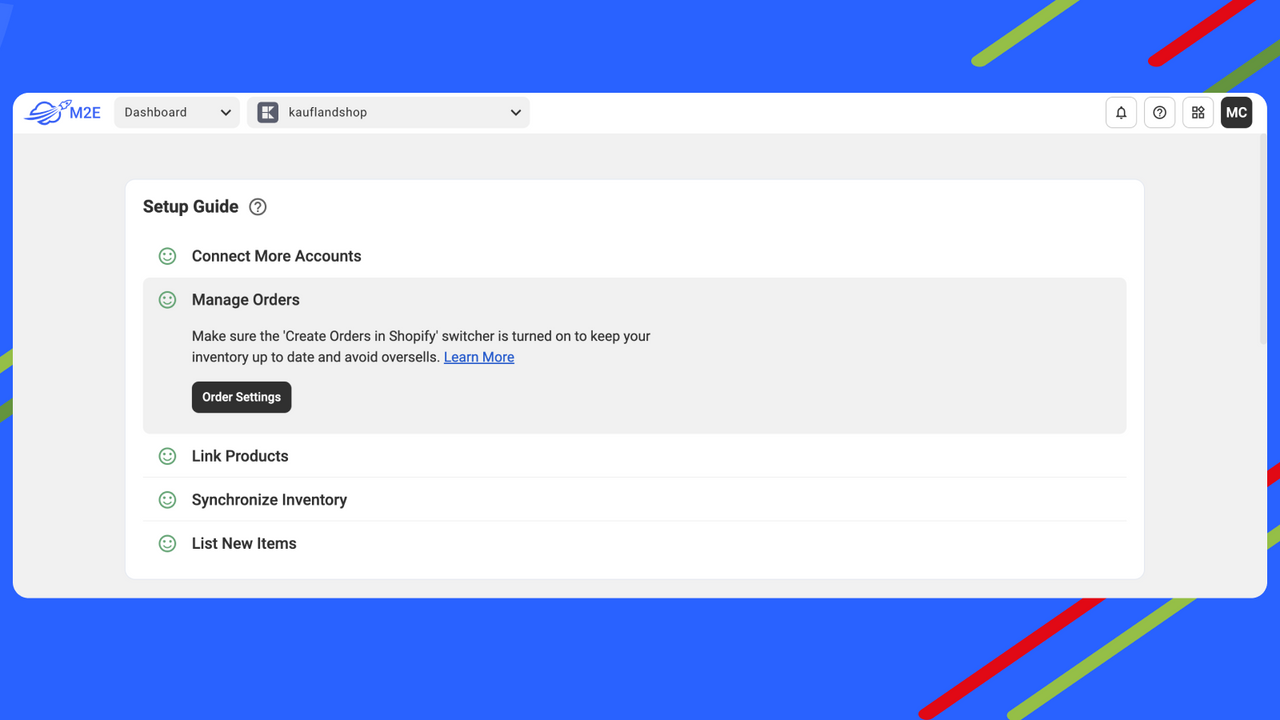Screen dimensions: 1280x720
Task: Click smiley icon beside Link Products
Action: tap(168, 456)
